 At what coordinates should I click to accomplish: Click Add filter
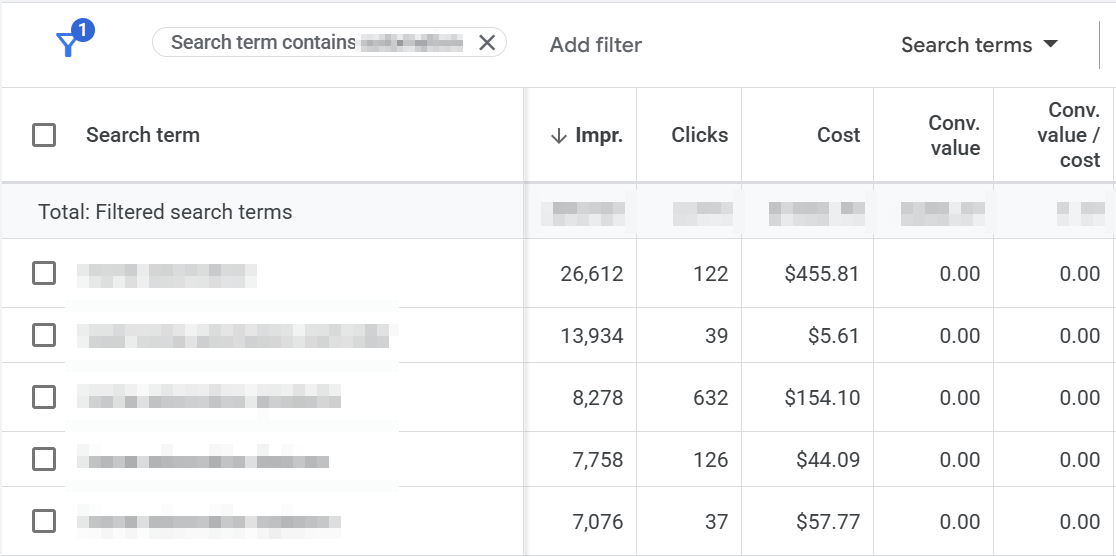pos(596,45)
